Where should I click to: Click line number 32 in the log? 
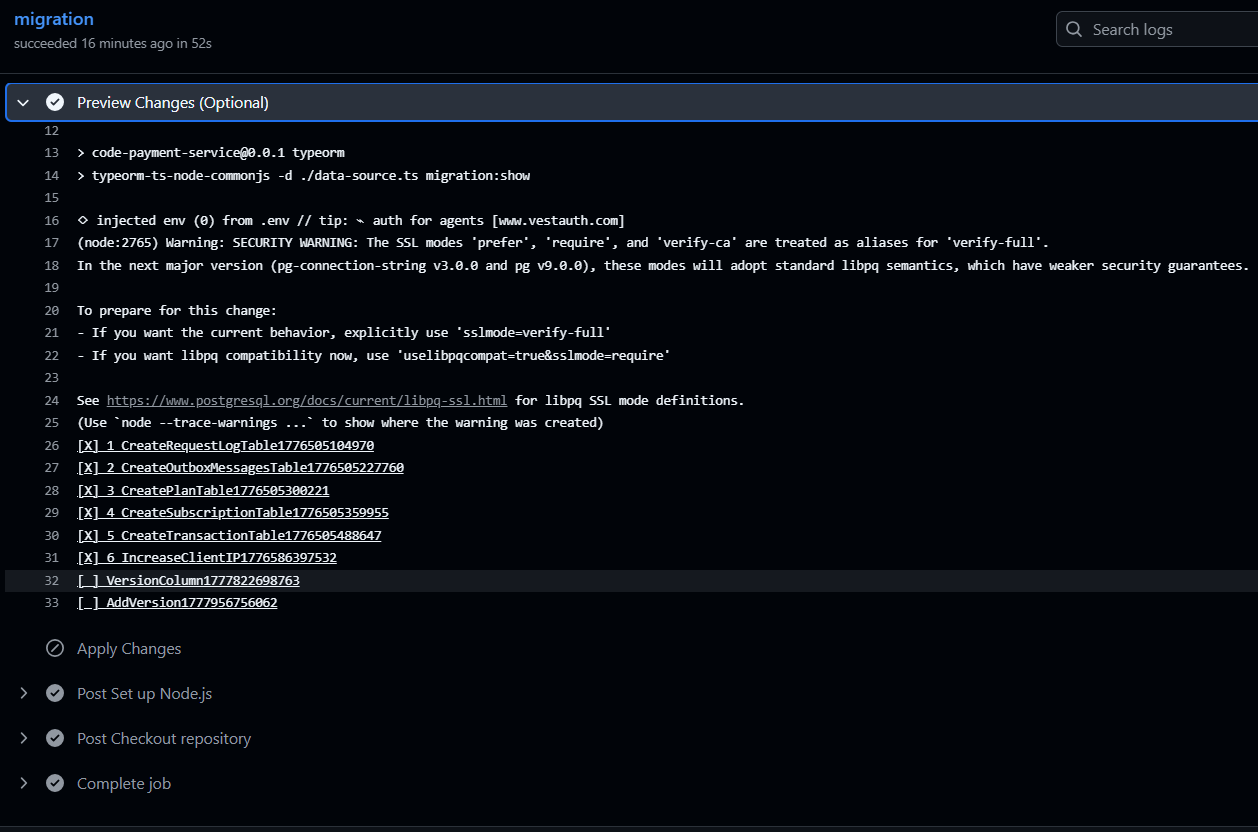click(52, 580)
